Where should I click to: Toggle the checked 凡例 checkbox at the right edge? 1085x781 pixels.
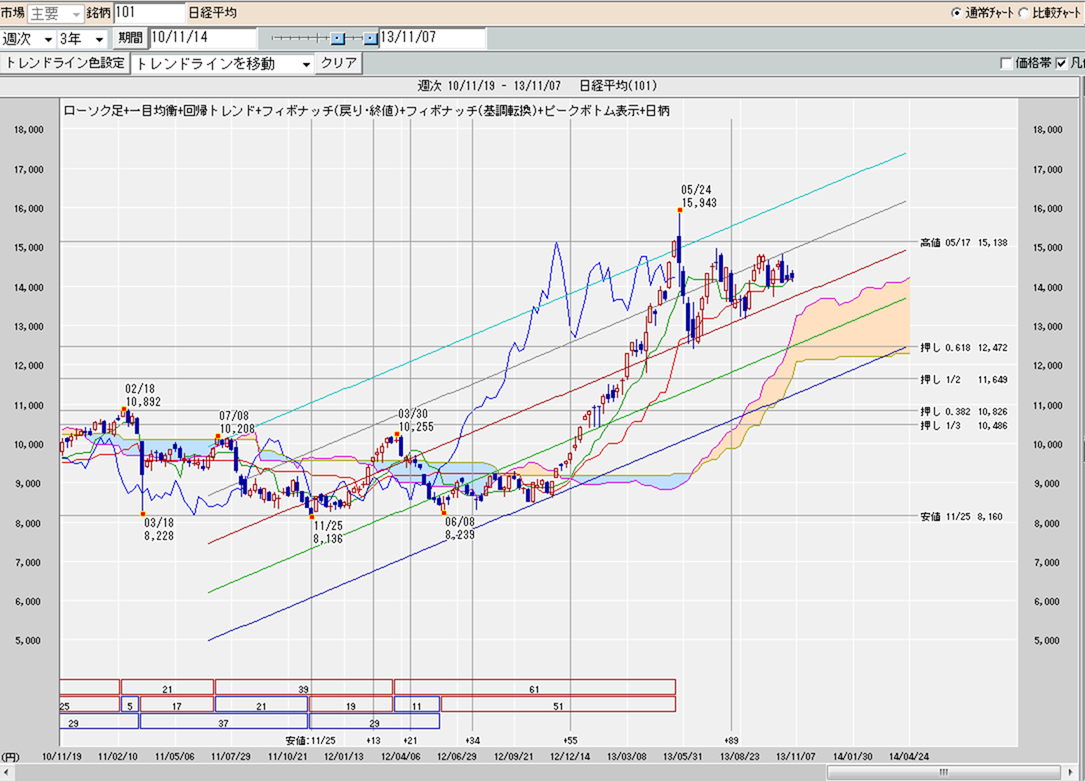pos(1061,64)
